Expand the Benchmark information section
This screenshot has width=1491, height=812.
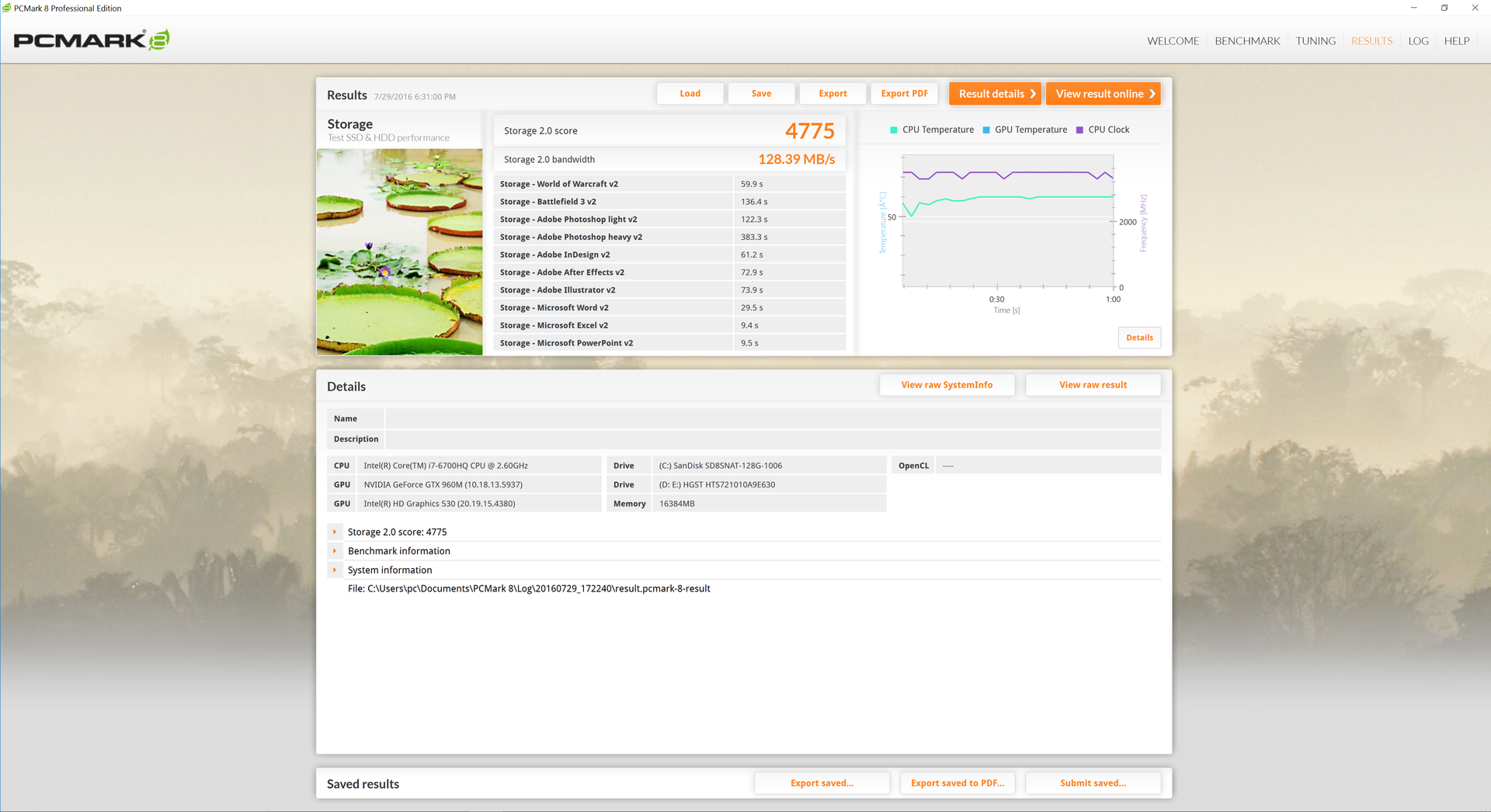click(335, 551)
